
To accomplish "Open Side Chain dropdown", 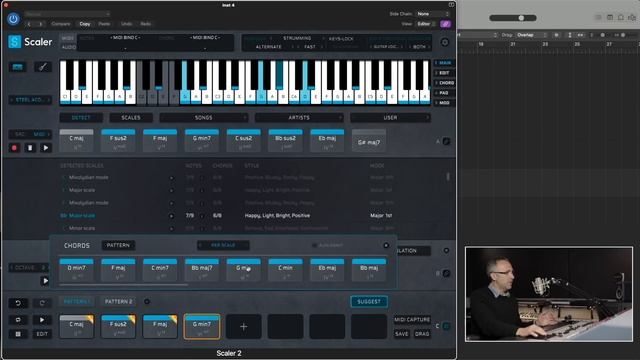I will coord(433,14).
